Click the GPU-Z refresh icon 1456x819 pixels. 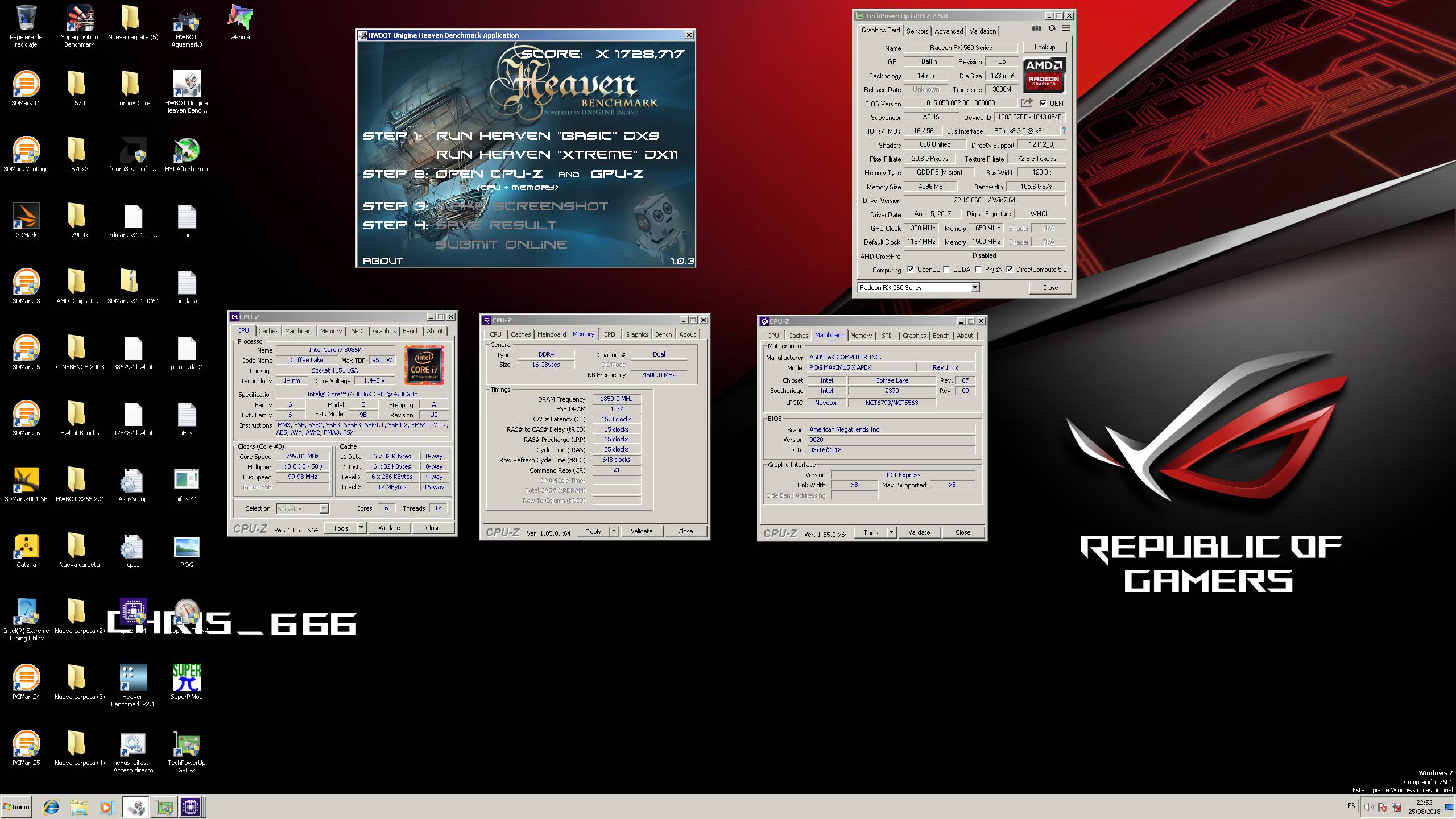click(x=1052, y=28)
